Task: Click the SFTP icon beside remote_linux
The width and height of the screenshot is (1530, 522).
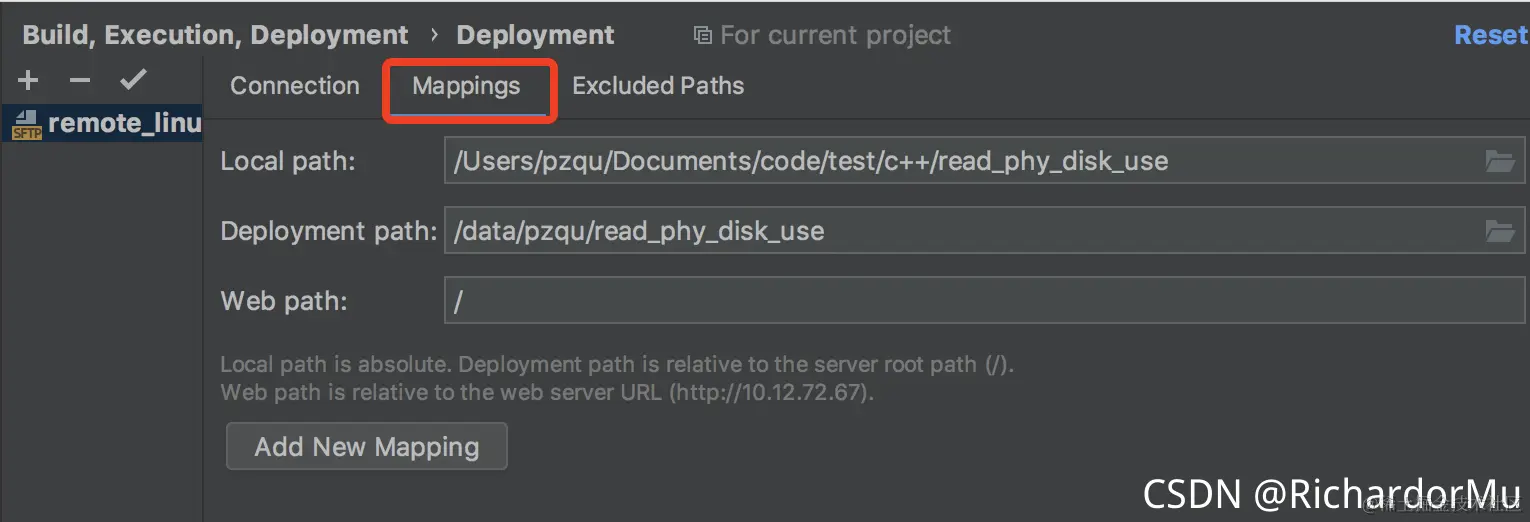Action: click(26, 124)
